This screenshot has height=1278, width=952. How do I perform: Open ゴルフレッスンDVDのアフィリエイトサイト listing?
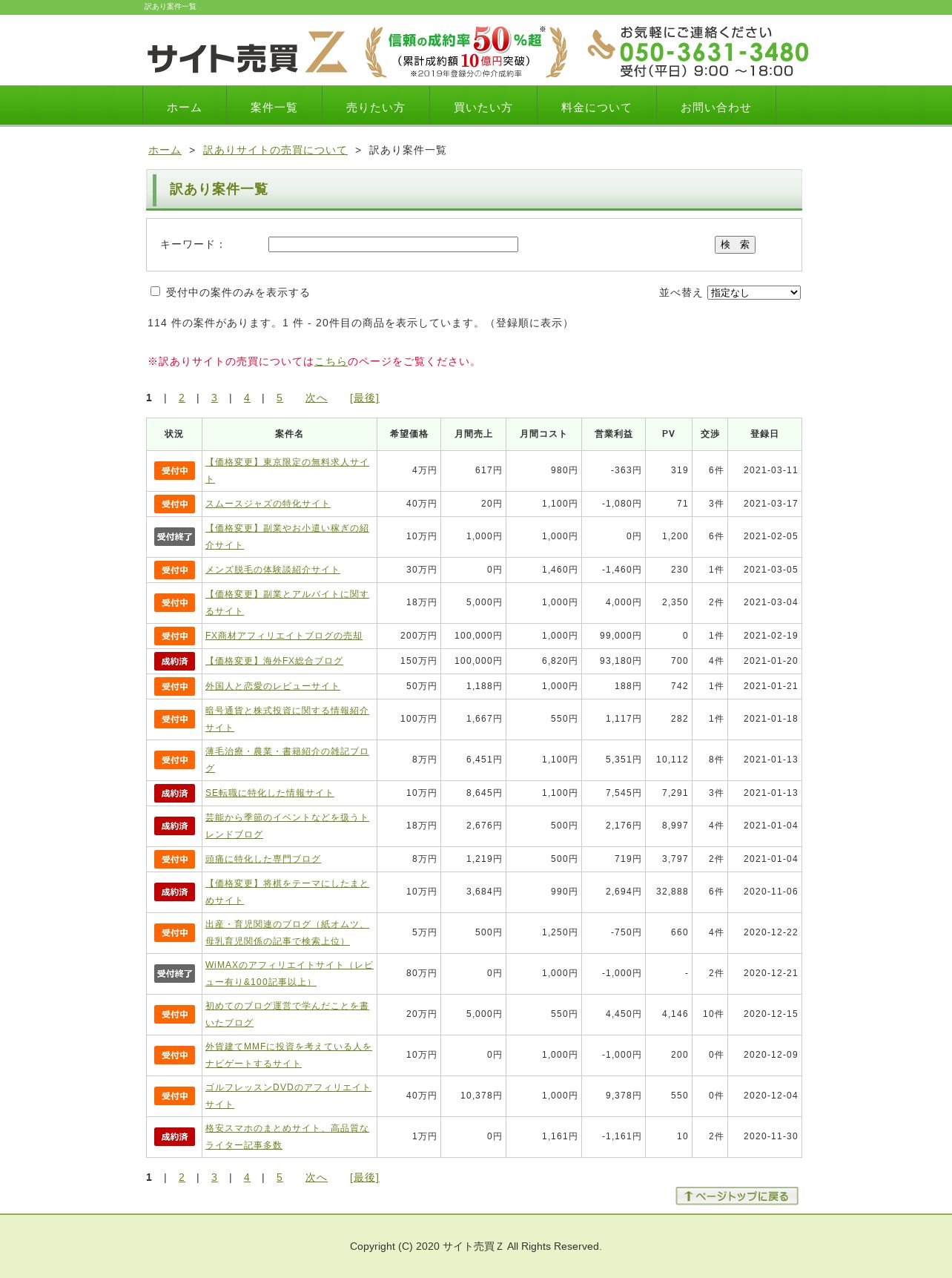click(288, 1096)
